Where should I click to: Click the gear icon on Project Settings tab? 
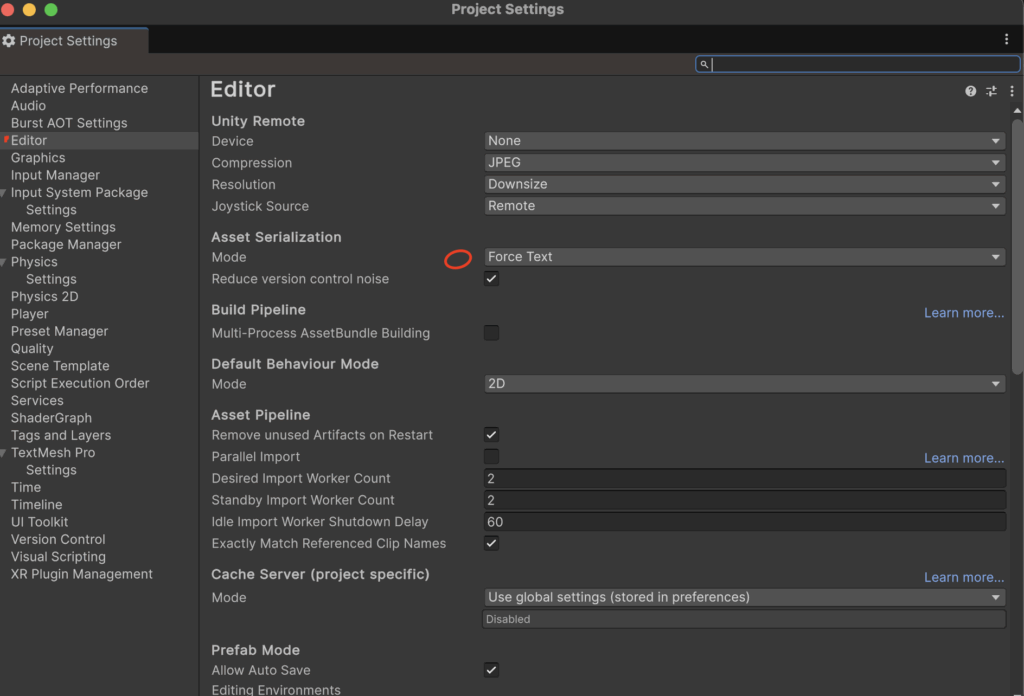pos(8,40)
